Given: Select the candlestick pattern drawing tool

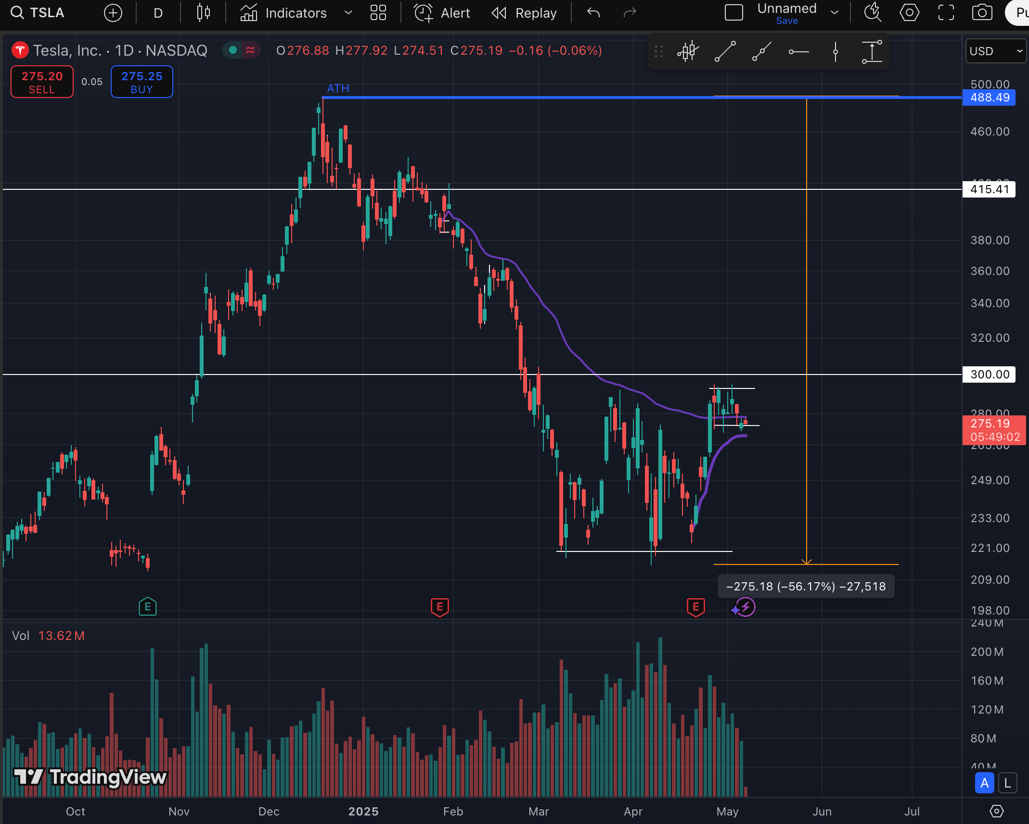Looking at the screenshot, I should [x=688, y=52].
